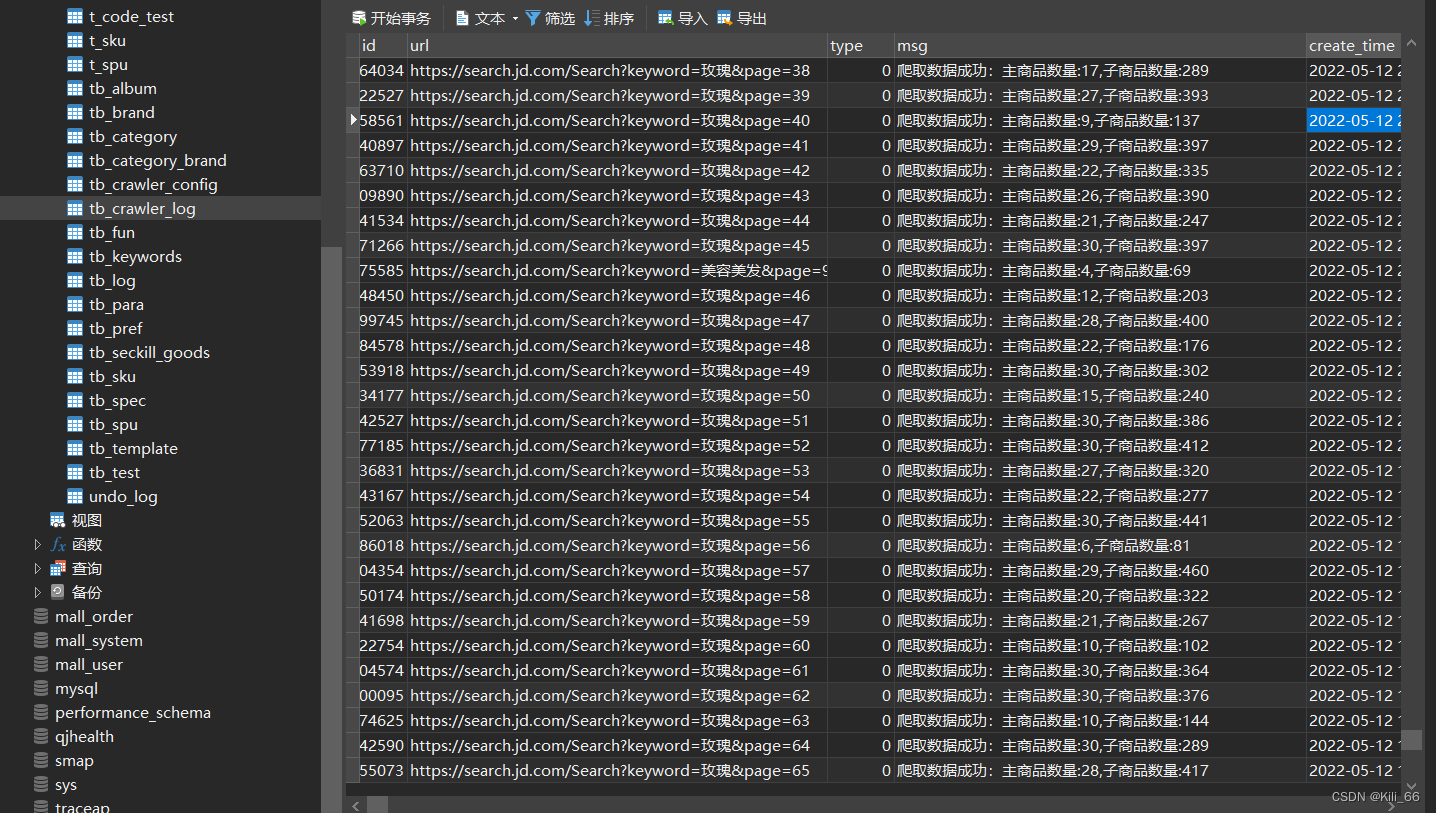
Task: Click the 备份 (Backup) icon in sidebar
Action: (x=56, y=592)
